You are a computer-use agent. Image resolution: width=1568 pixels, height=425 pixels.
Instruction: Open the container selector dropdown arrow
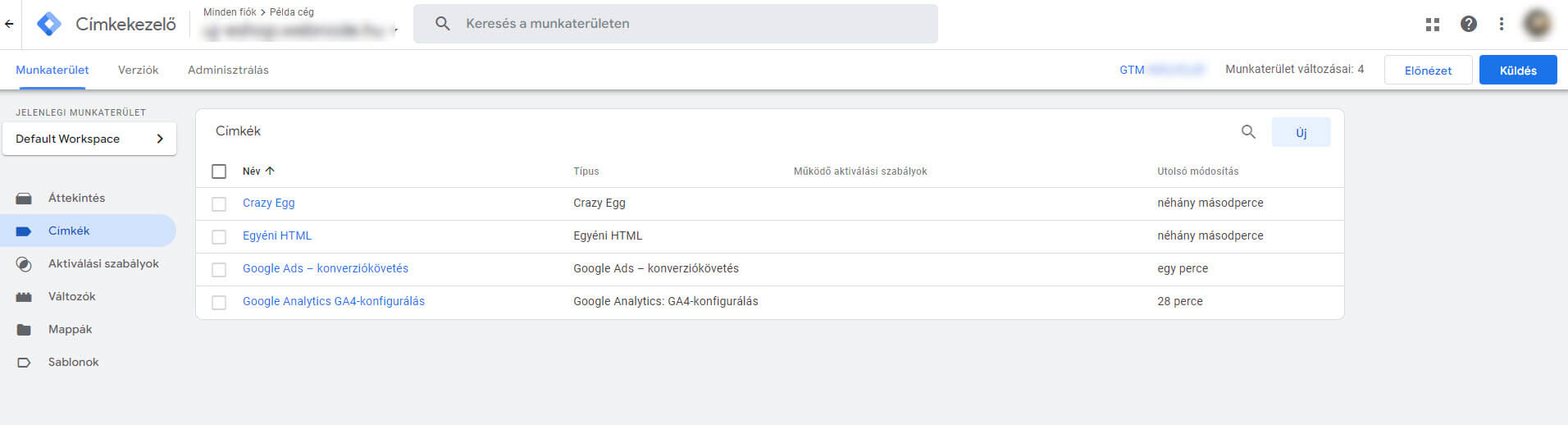click(x=395, y=30)
